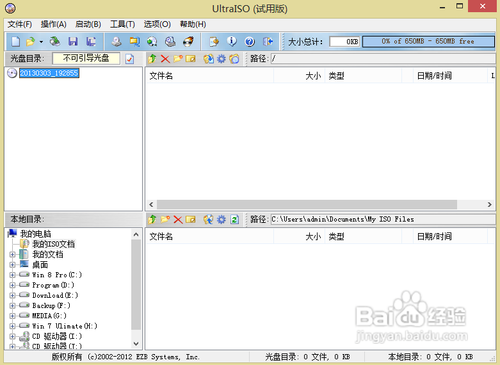
Task: Click the local tree vertical scrollbar thumb
Action: pyautogui.click(x=136, y=285)
